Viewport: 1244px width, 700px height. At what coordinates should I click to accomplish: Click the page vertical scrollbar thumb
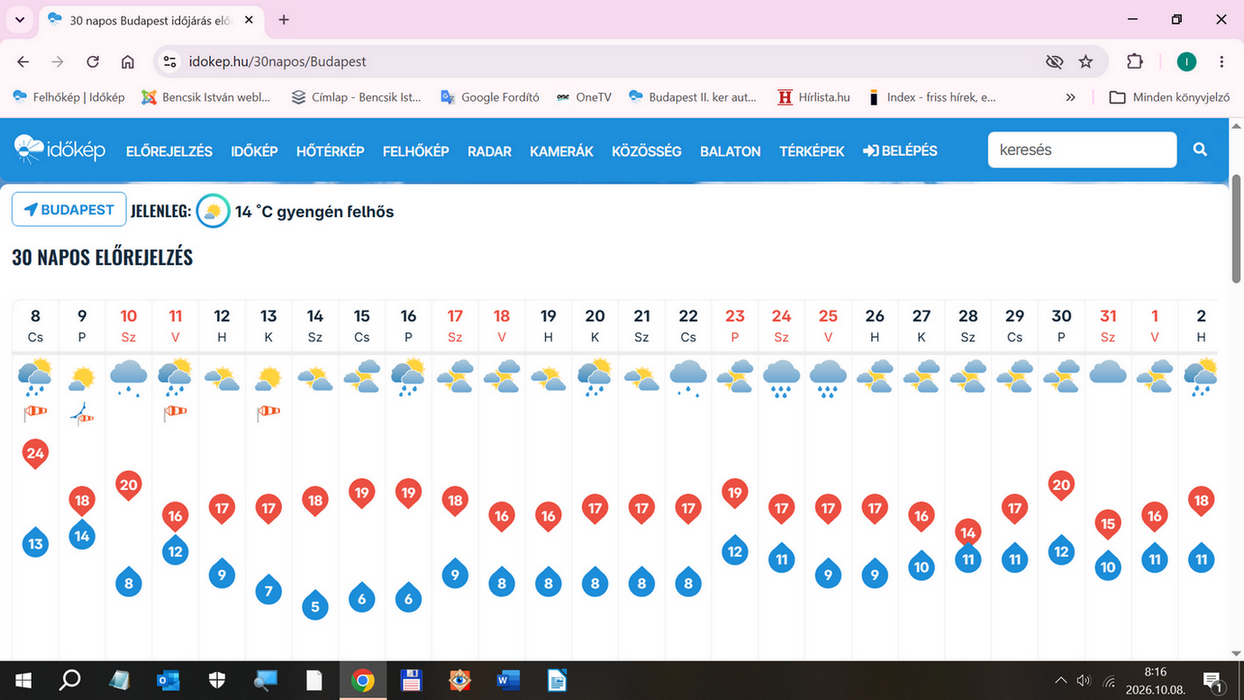[1236, 228]
